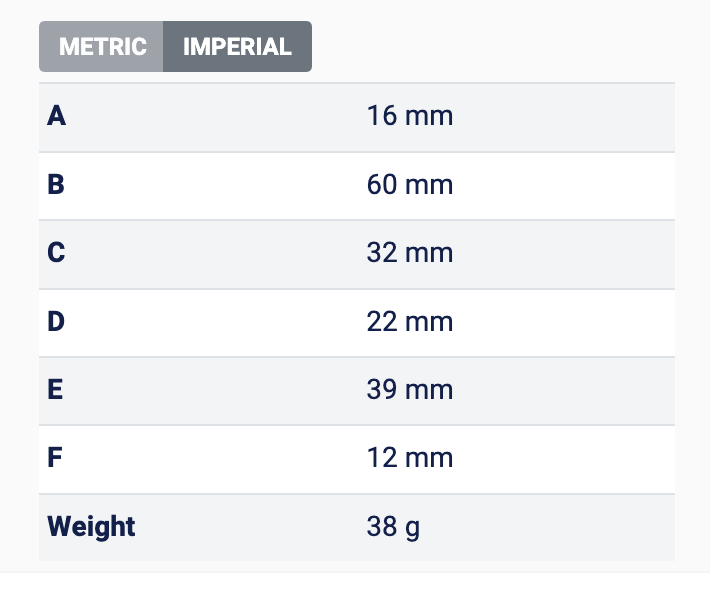Select the 38 g weight value
This screenshot has width=710, height=596.
point(393,526)
